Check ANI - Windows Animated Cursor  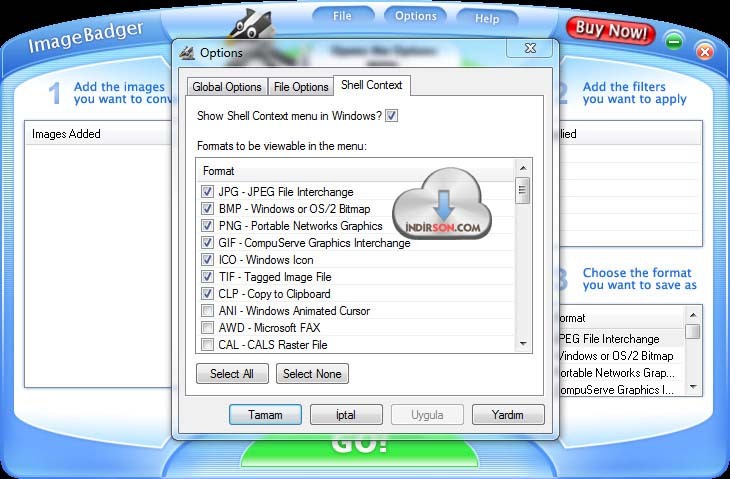tap(207, 310)
